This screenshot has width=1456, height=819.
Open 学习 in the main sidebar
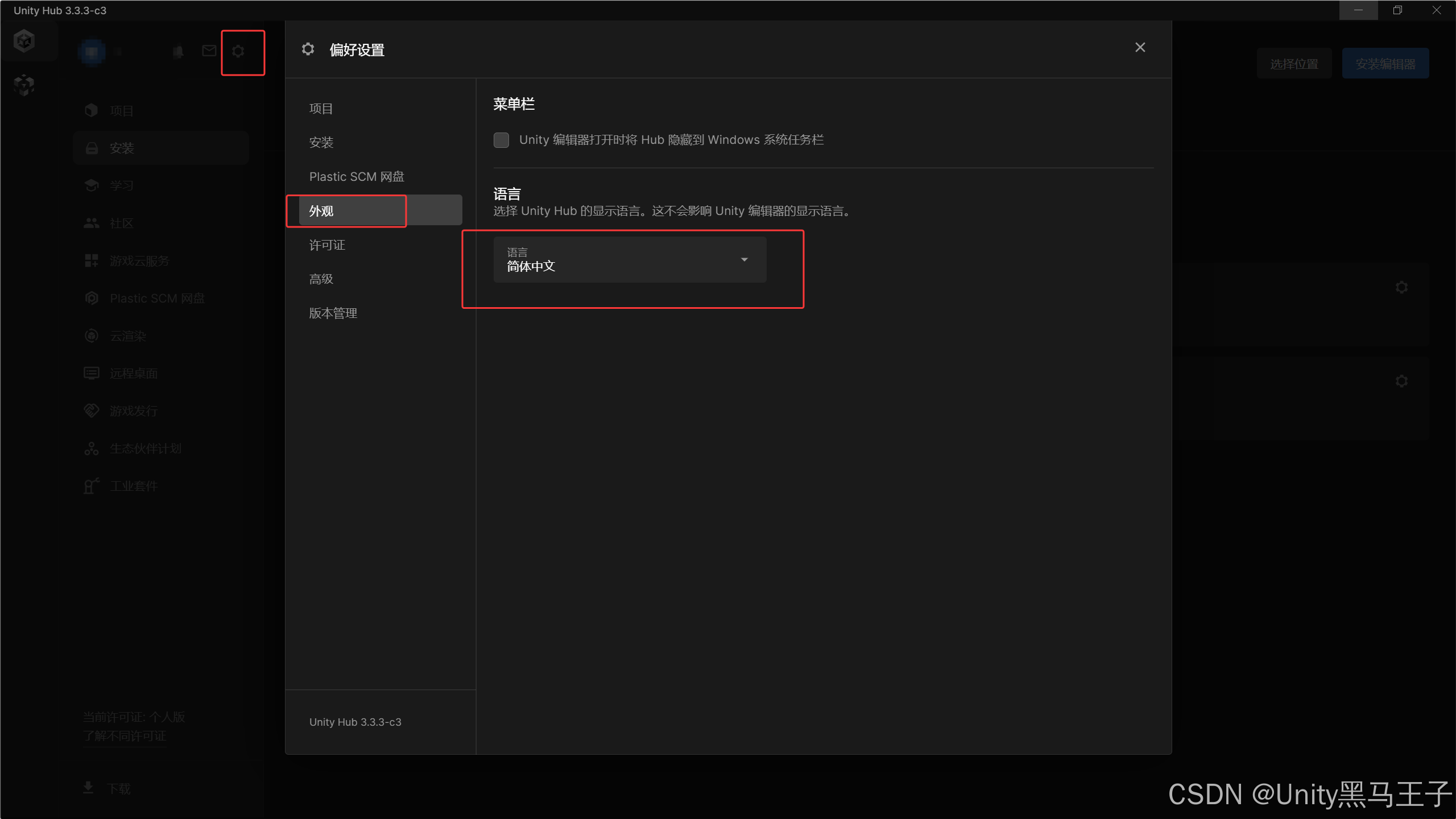coord(161,185)
